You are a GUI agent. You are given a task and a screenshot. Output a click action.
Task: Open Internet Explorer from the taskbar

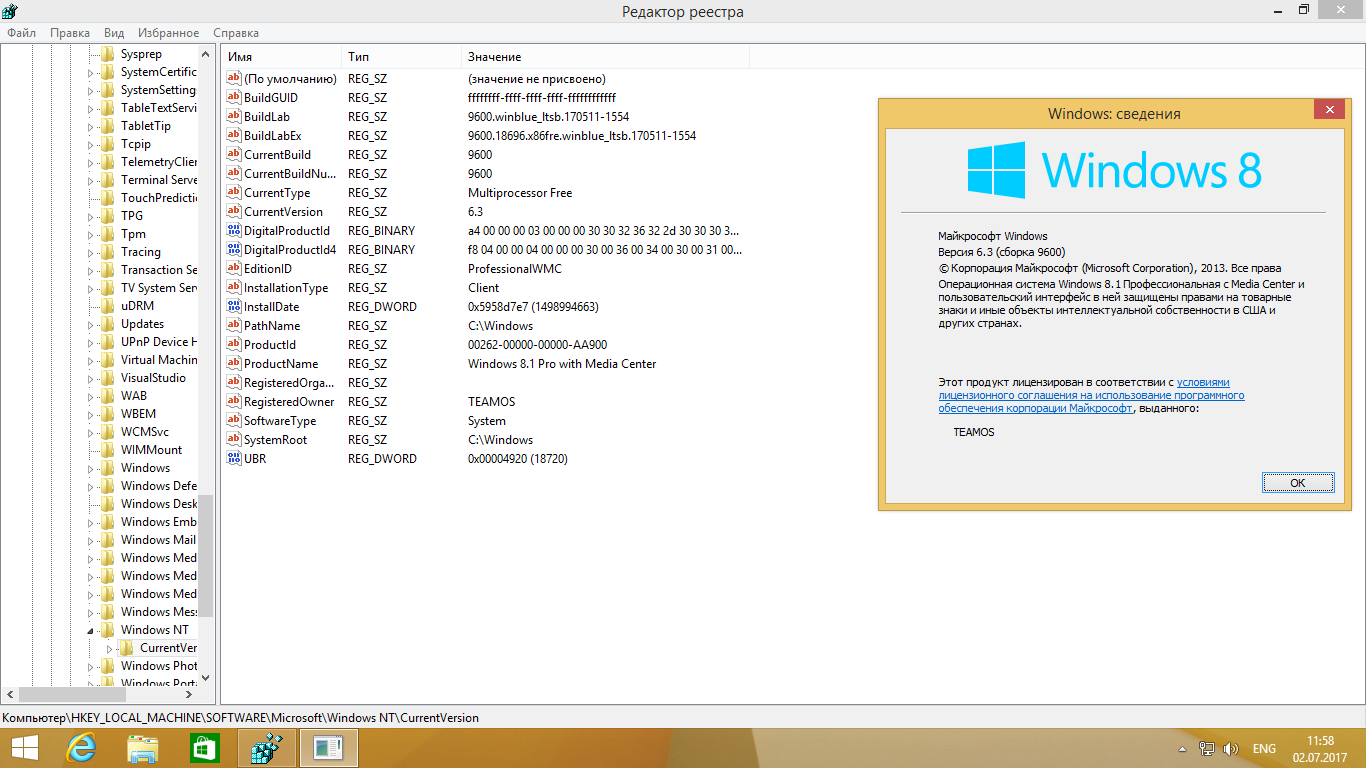[x=80, y=748]
